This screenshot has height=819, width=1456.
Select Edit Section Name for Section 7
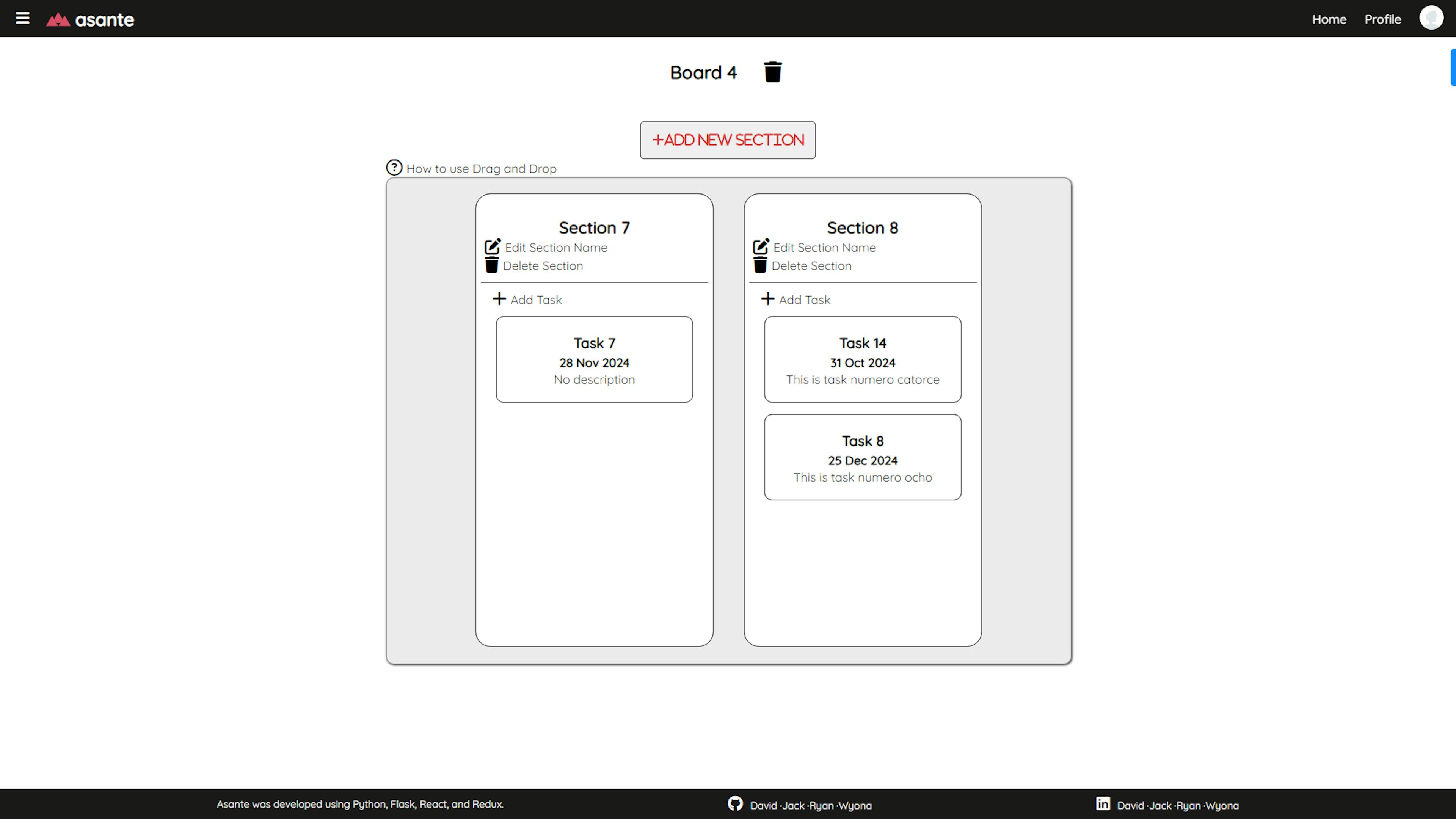click(555, 248)
